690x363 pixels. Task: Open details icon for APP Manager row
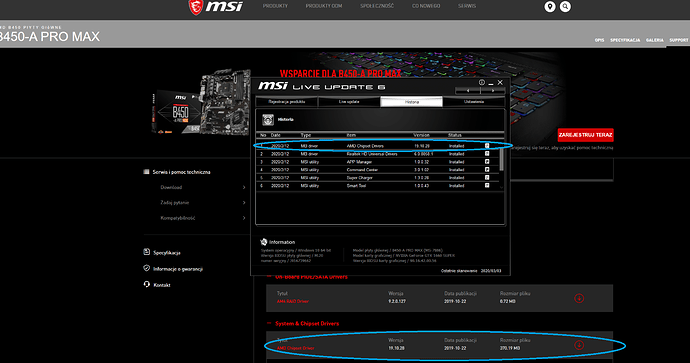click(x=487, y=161)
